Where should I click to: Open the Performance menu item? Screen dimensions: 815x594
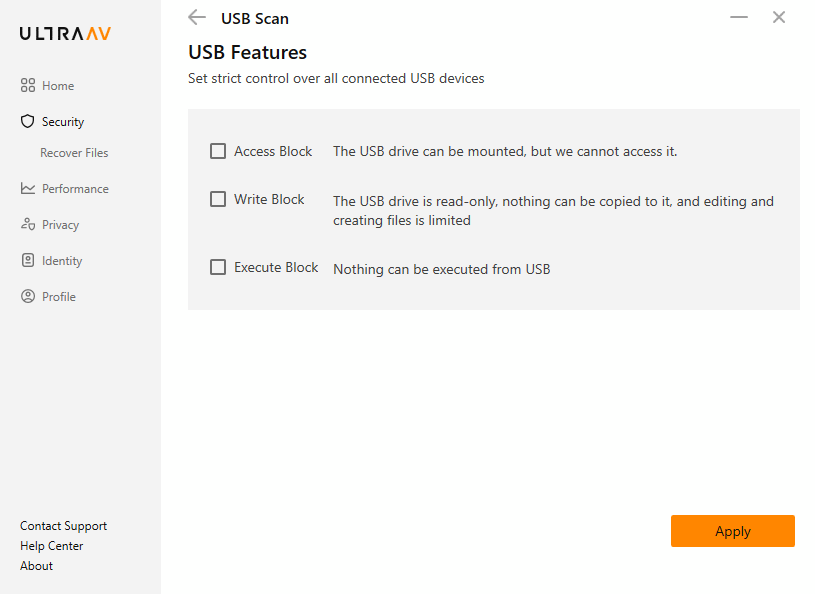pyautogui.click(x=75, y=189)
